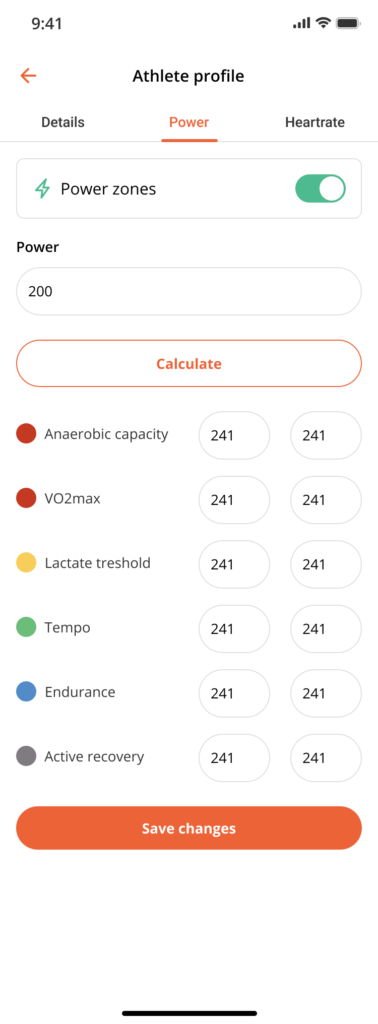The image size is (378, 1024).
Task: Click the red Anaerobic capacity color dot
Action: click(26, 434)
